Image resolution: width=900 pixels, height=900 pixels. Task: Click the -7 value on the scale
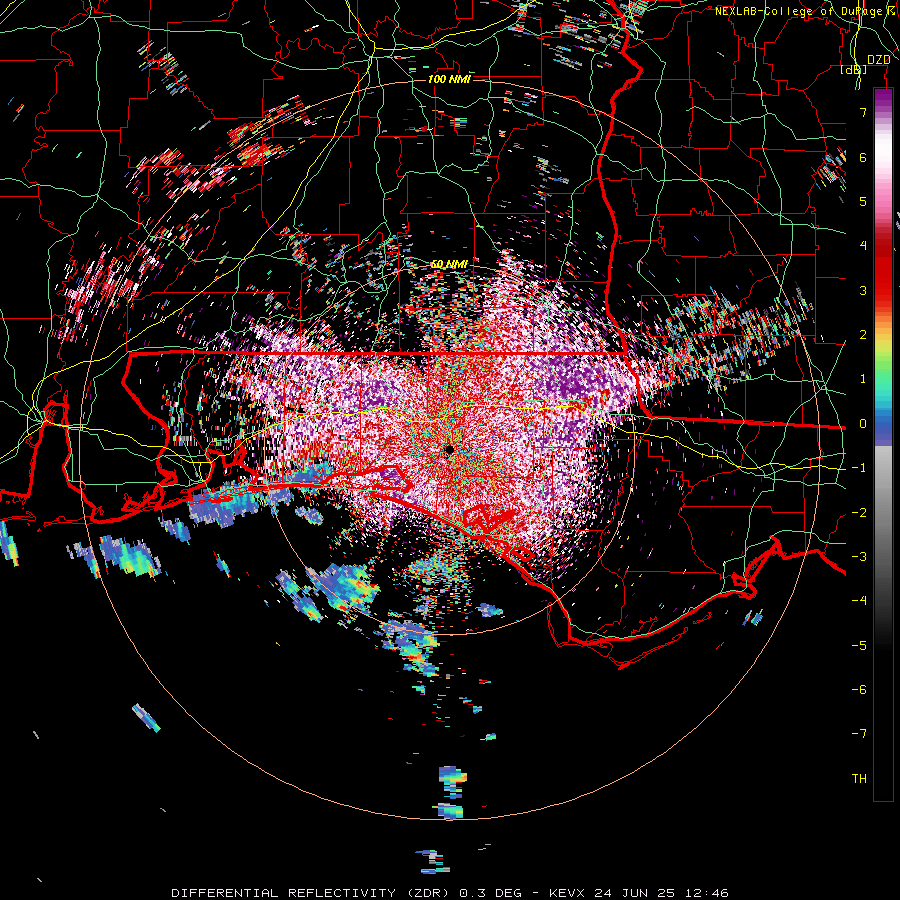[x=859, y=734]
